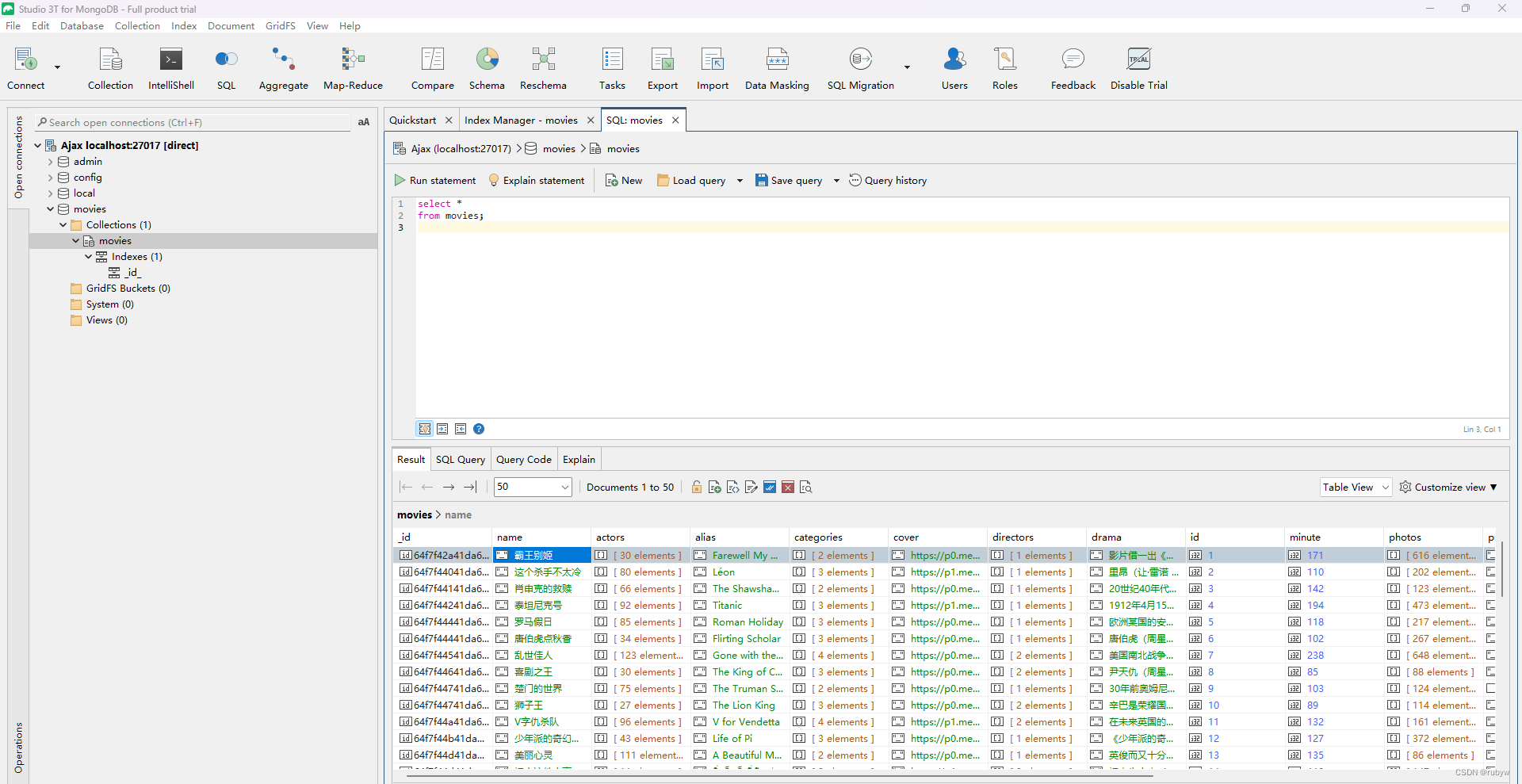Click the unlock read-only icon in results
Screen dimensions: 1522x784
(x=696, y=487)
